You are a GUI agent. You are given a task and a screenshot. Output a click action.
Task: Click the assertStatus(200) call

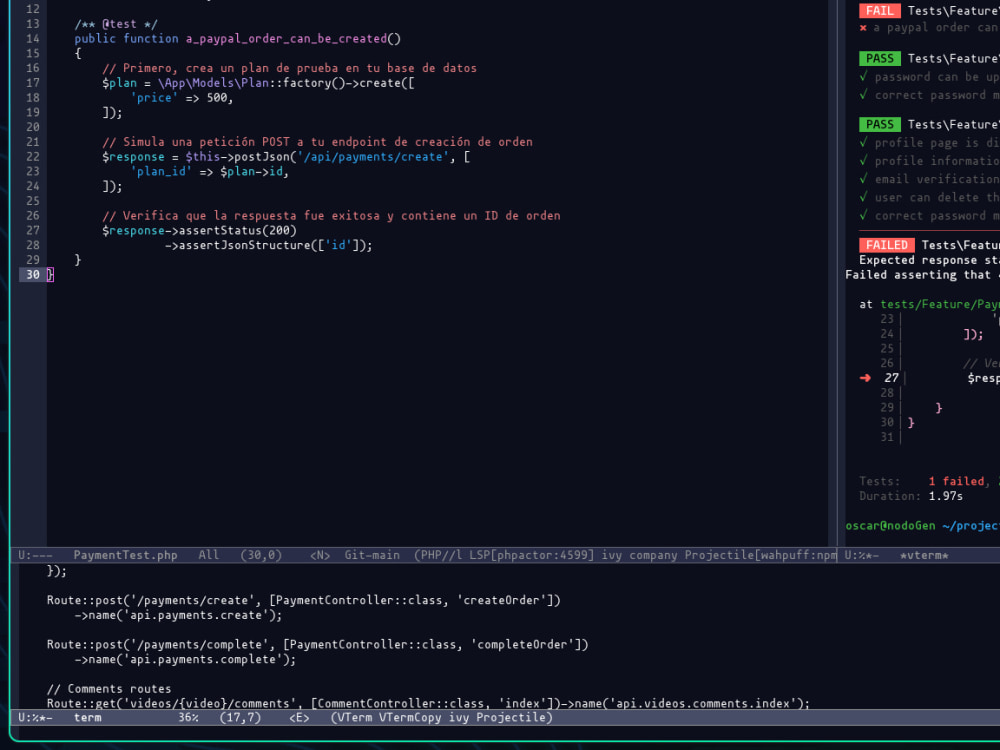click(237, 230)
